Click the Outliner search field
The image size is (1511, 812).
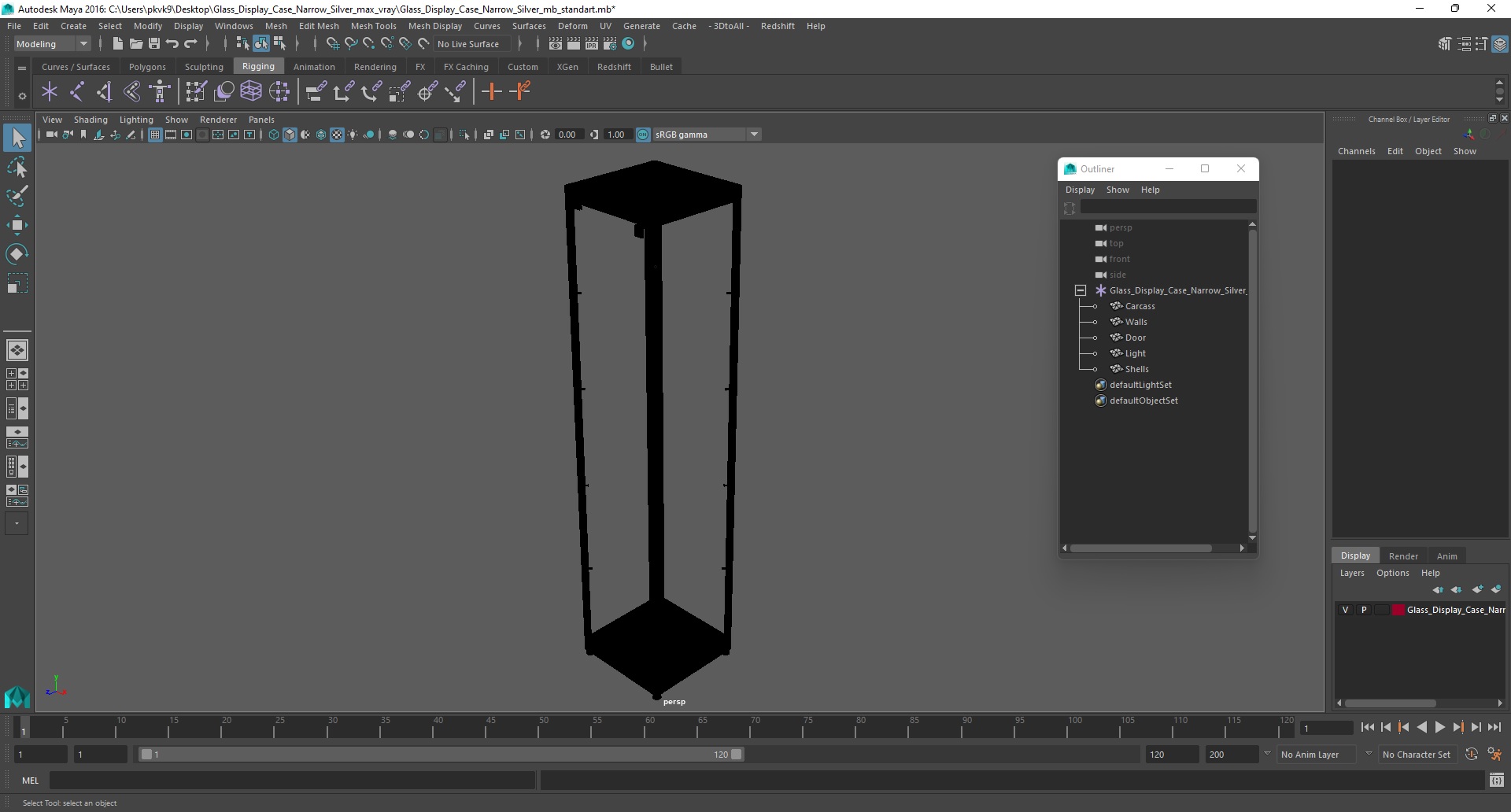click(1168, 207)
